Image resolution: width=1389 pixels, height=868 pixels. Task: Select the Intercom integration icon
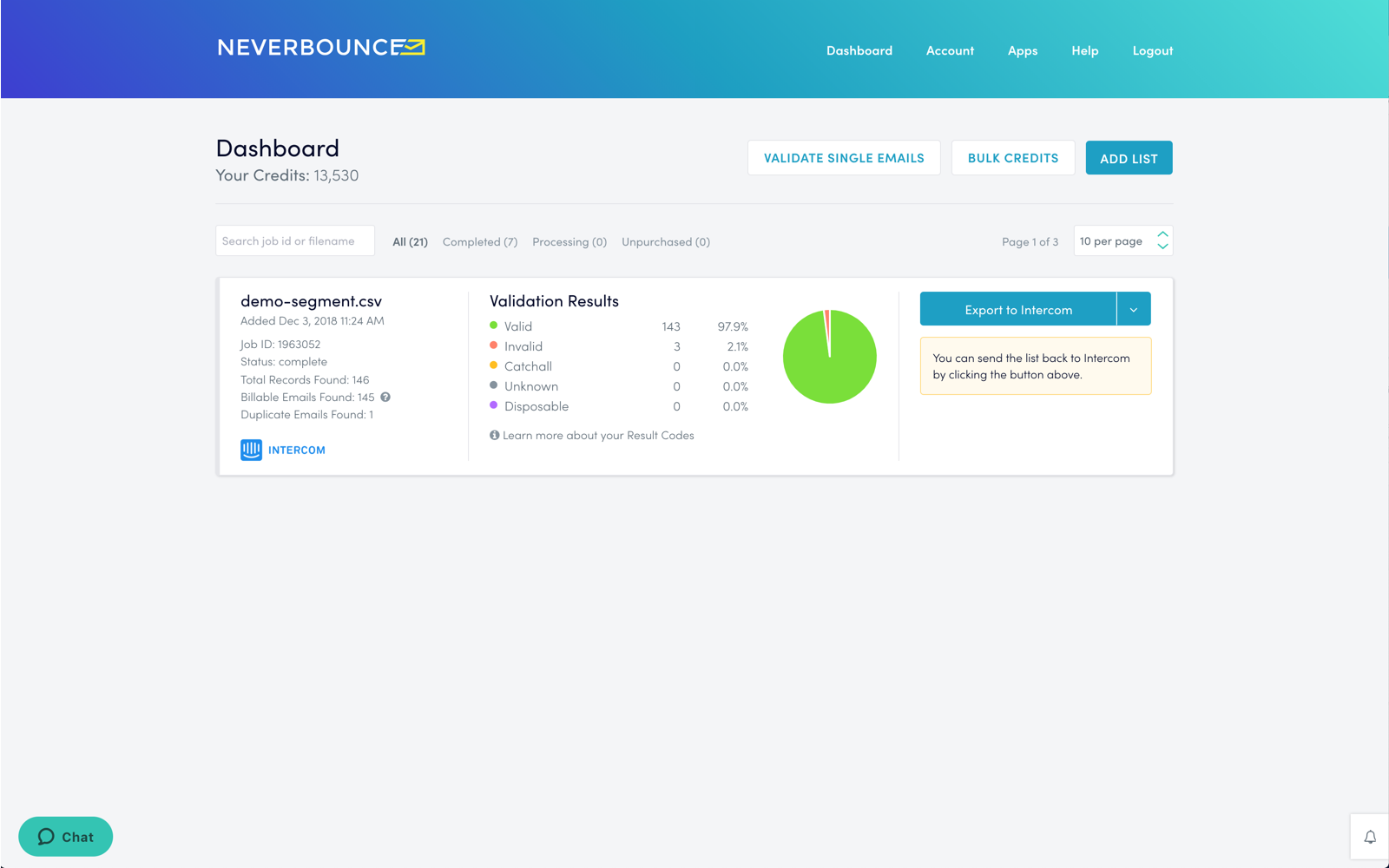click(251, 450)
